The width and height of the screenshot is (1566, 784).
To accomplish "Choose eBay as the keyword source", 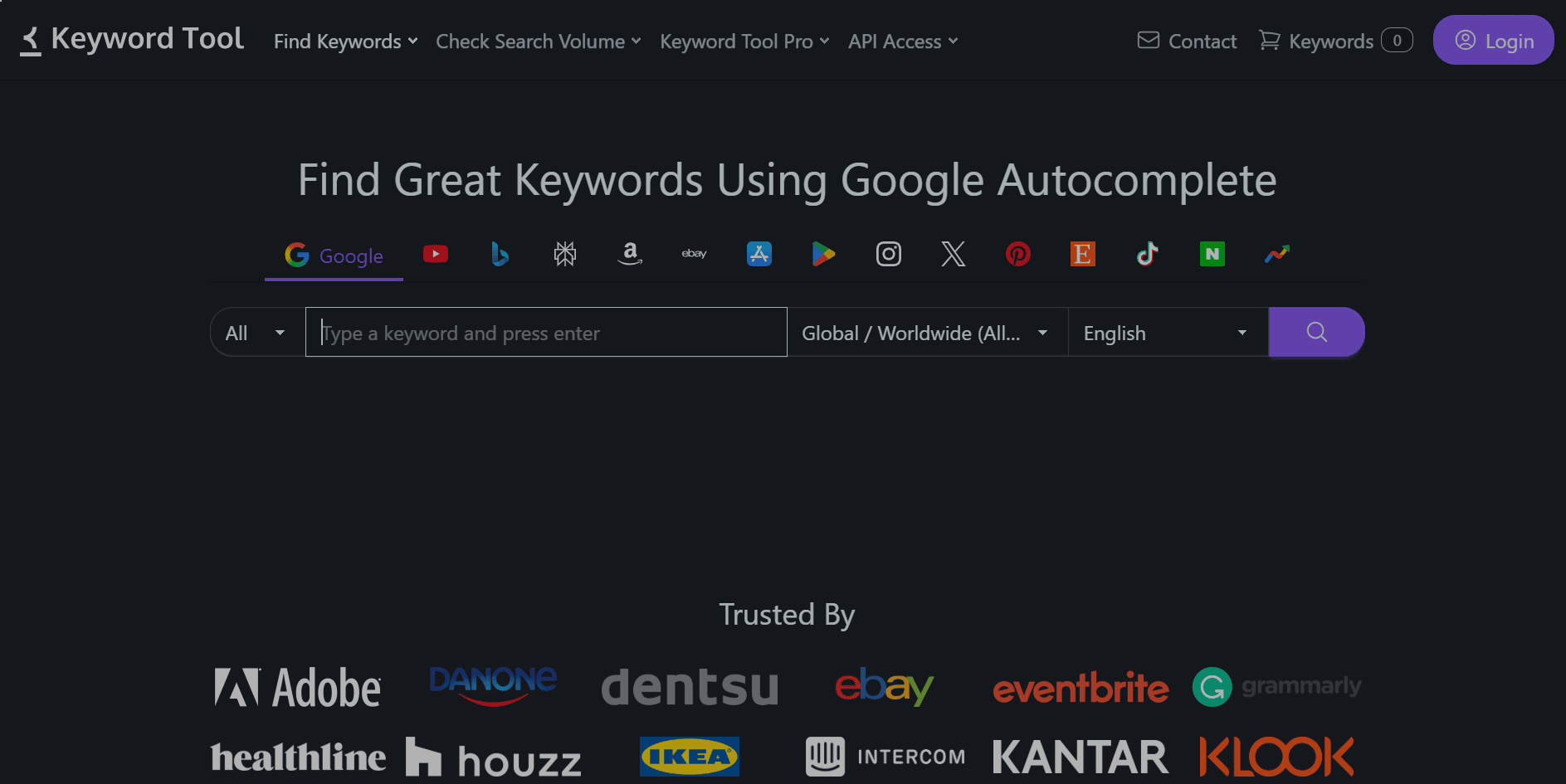I will [694, 254].
